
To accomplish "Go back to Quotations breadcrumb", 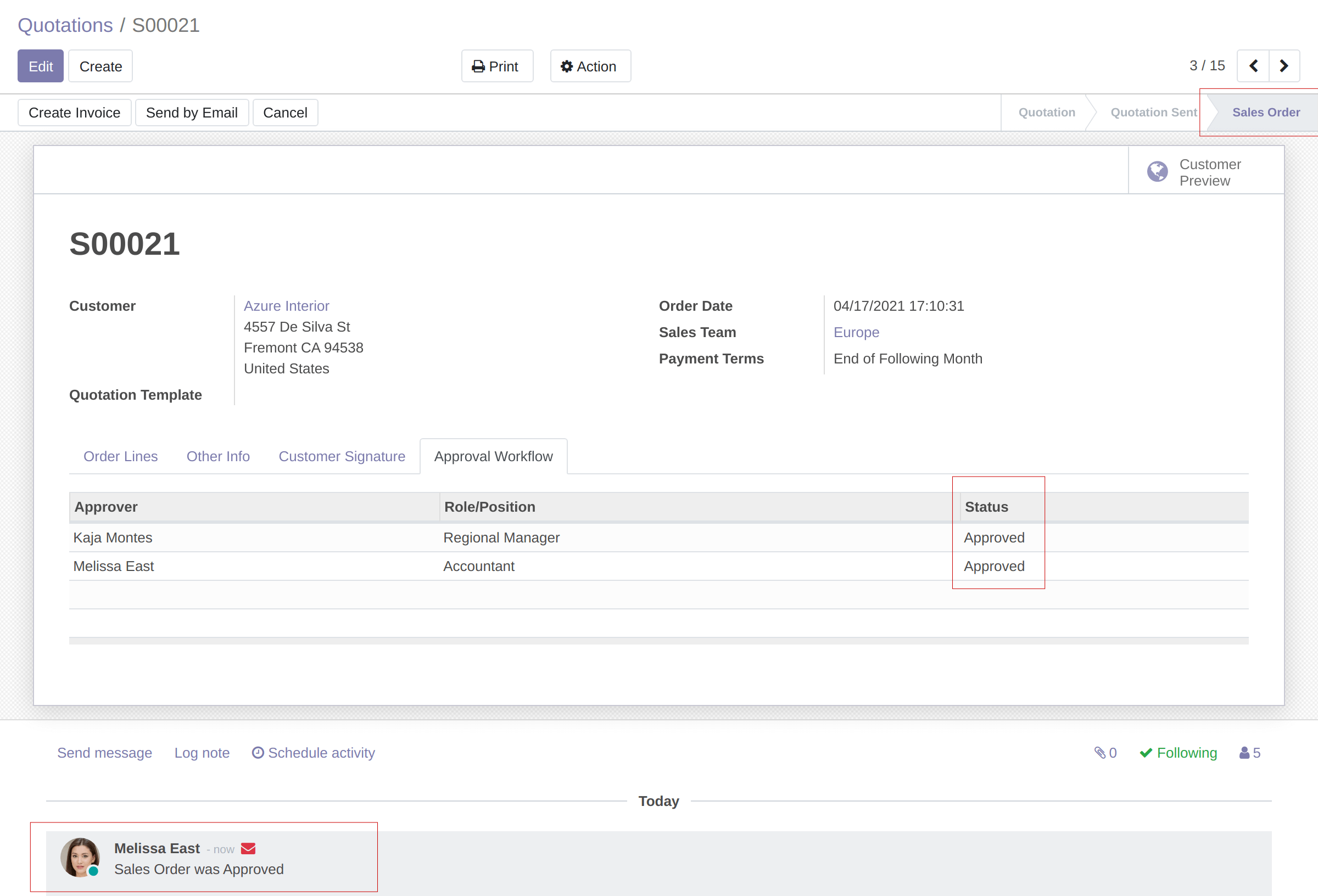I will (65, 25).
